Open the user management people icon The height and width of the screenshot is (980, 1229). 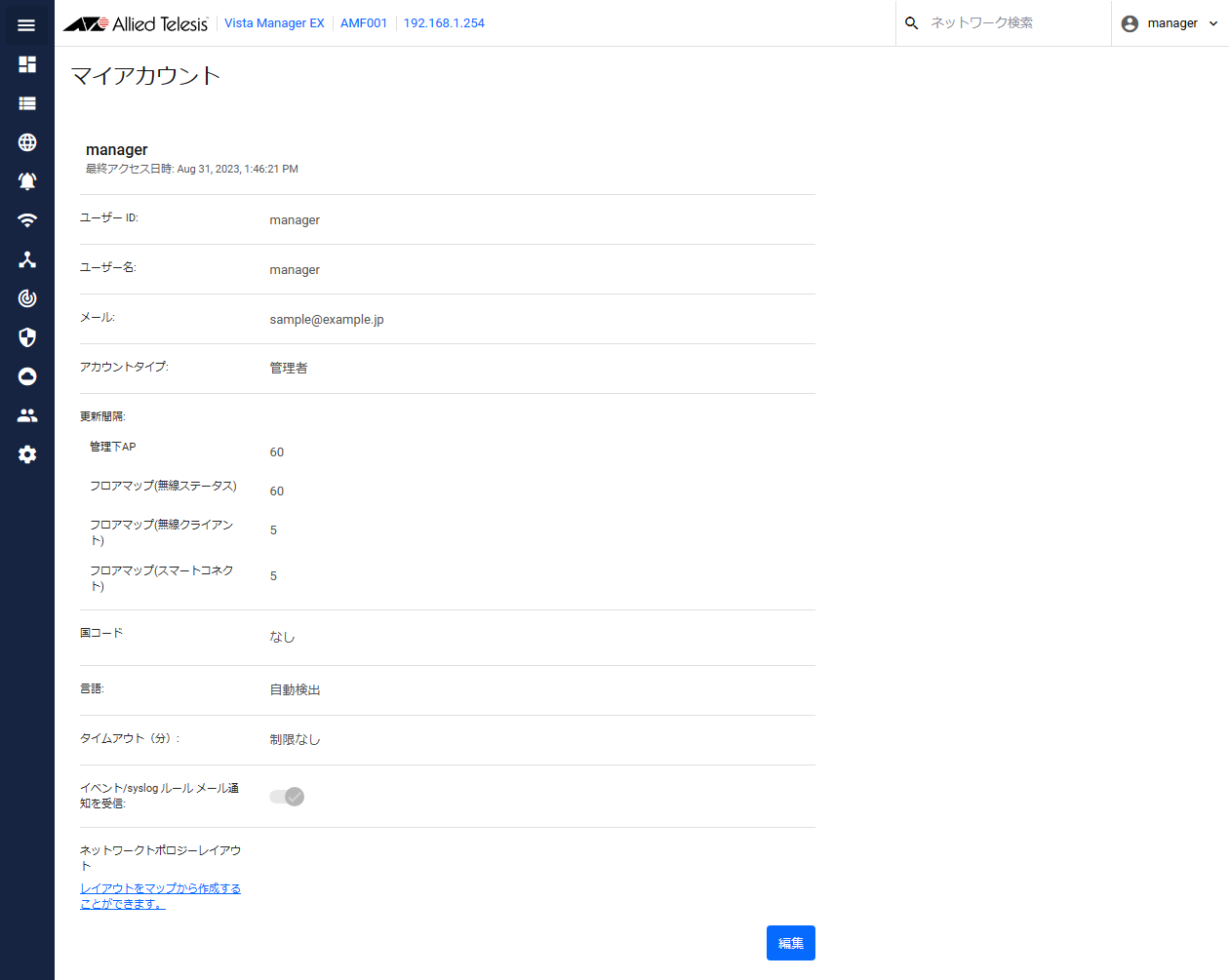click(x=27, y=415)
